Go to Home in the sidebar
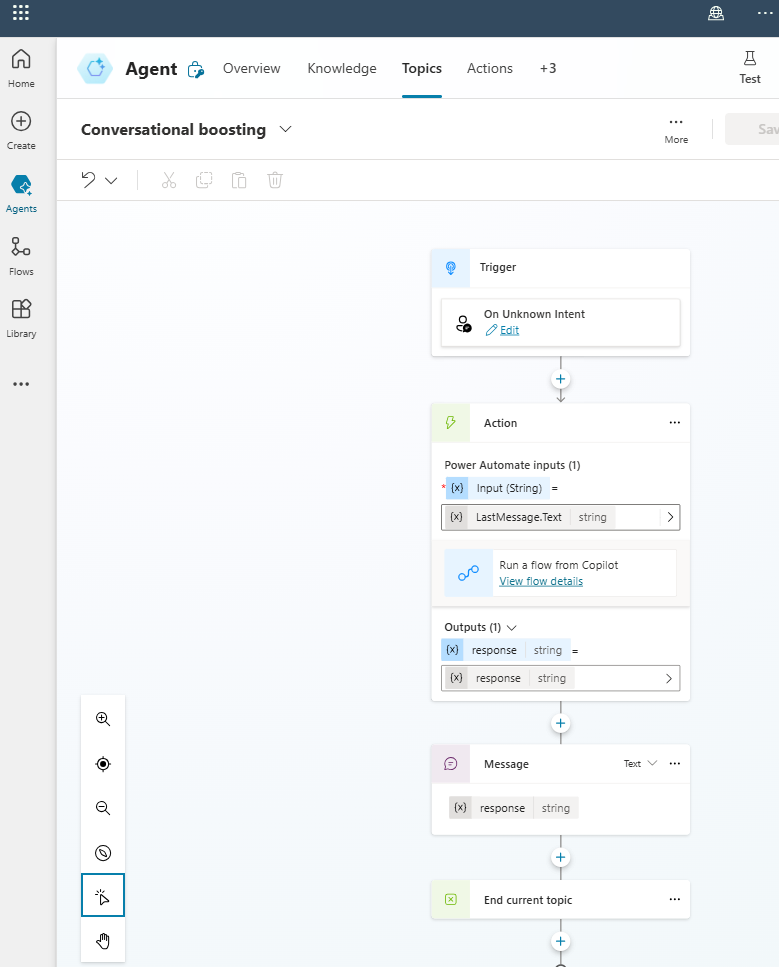The image size is (779, 967). 21,68
